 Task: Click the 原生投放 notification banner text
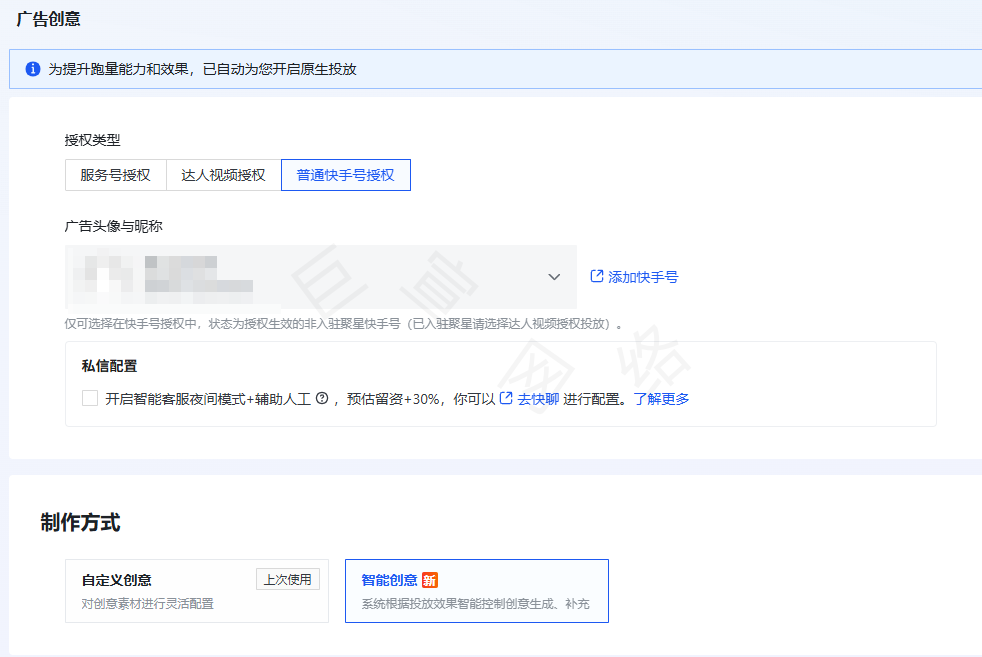(210, 69)
